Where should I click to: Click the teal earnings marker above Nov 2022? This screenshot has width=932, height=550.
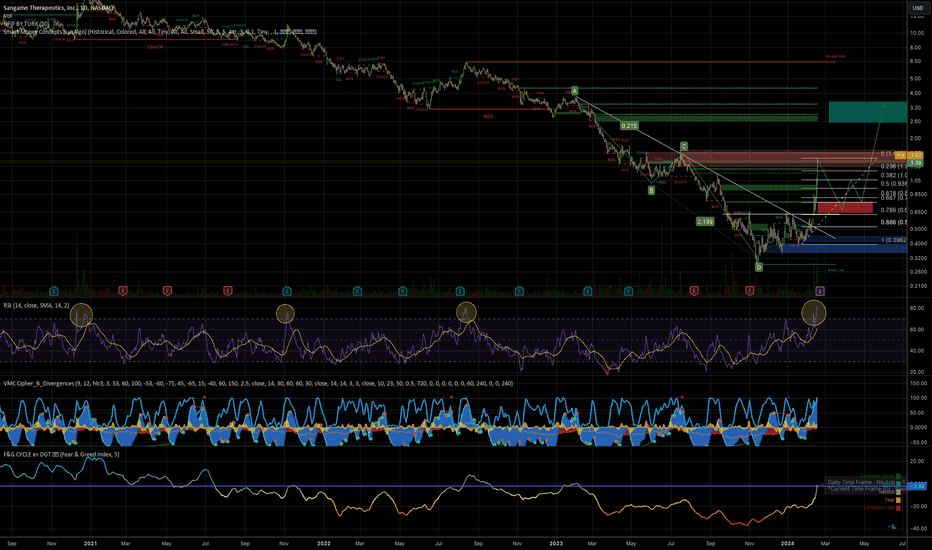(519, 291)
